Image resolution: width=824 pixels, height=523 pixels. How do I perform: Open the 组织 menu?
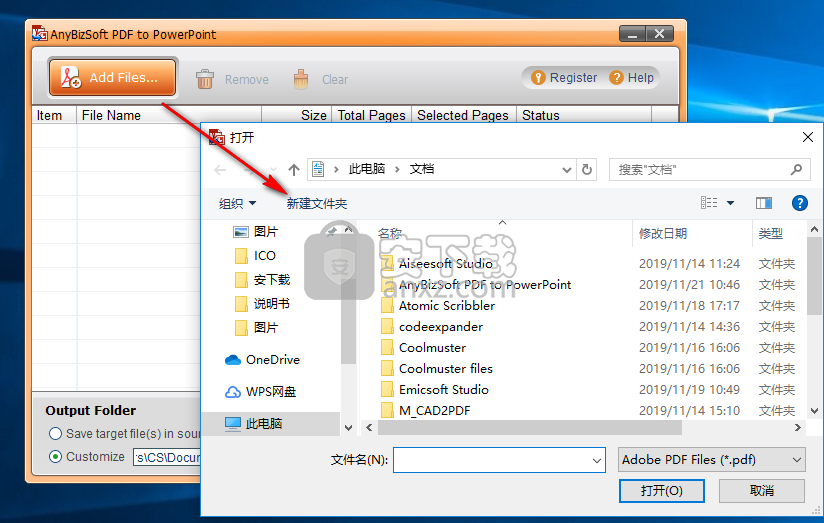(x=237, y=203)
